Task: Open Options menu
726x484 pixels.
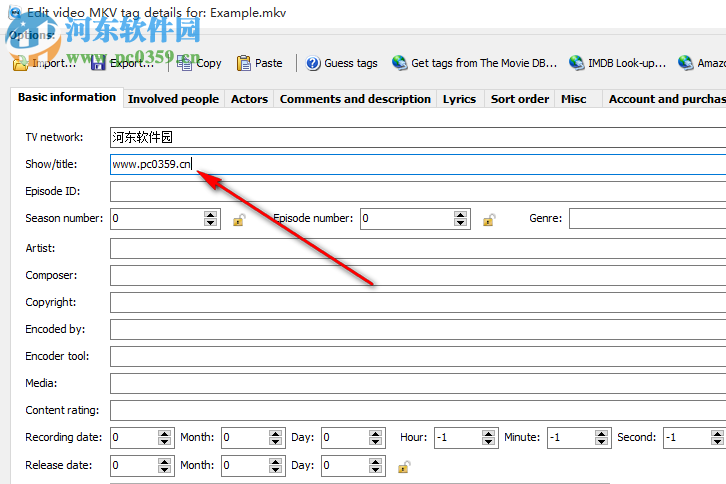Action: pyautogui.click(x=31, y=35)
